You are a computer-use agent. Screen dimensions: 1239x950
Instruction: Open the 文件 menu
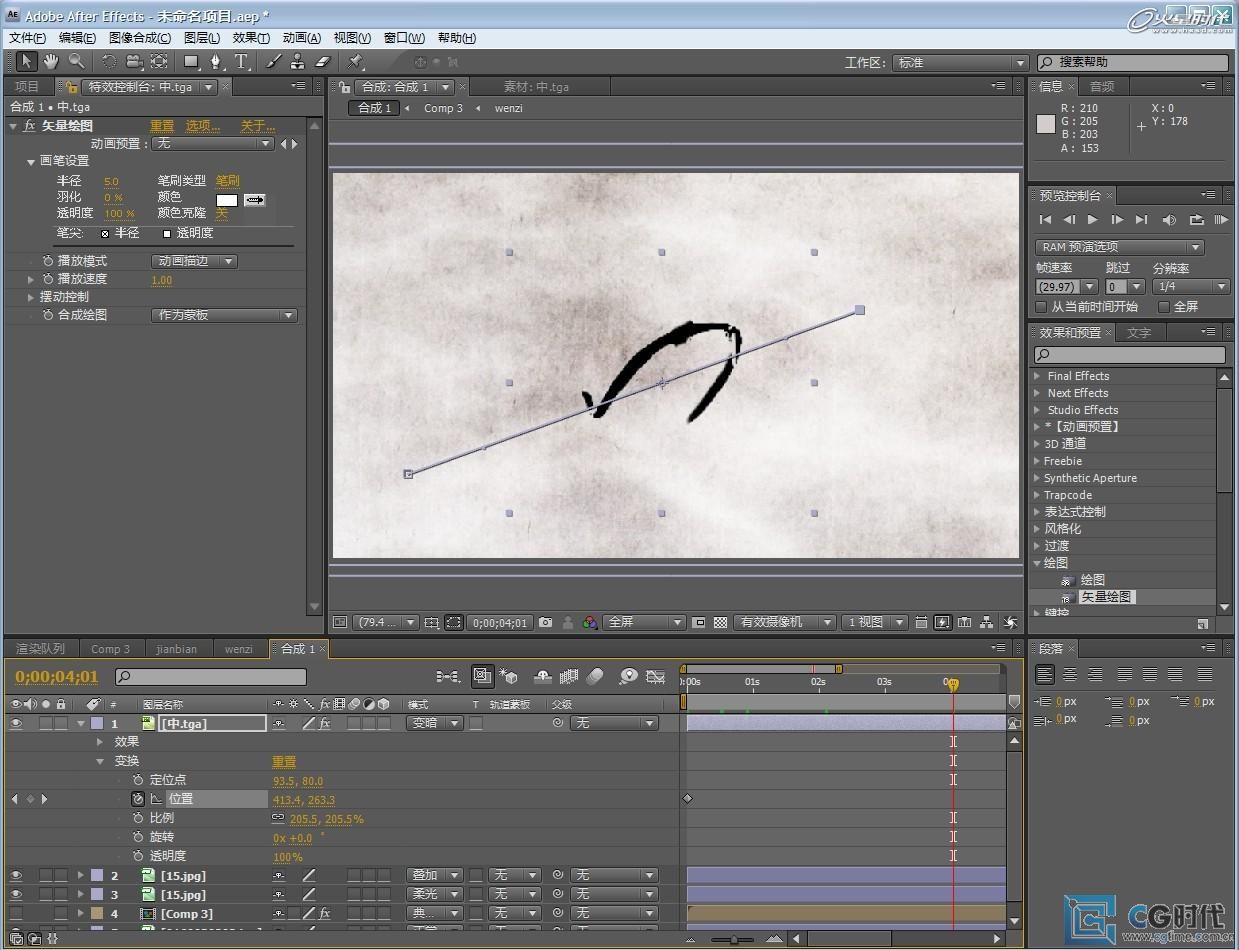click(x=27, y=38)
